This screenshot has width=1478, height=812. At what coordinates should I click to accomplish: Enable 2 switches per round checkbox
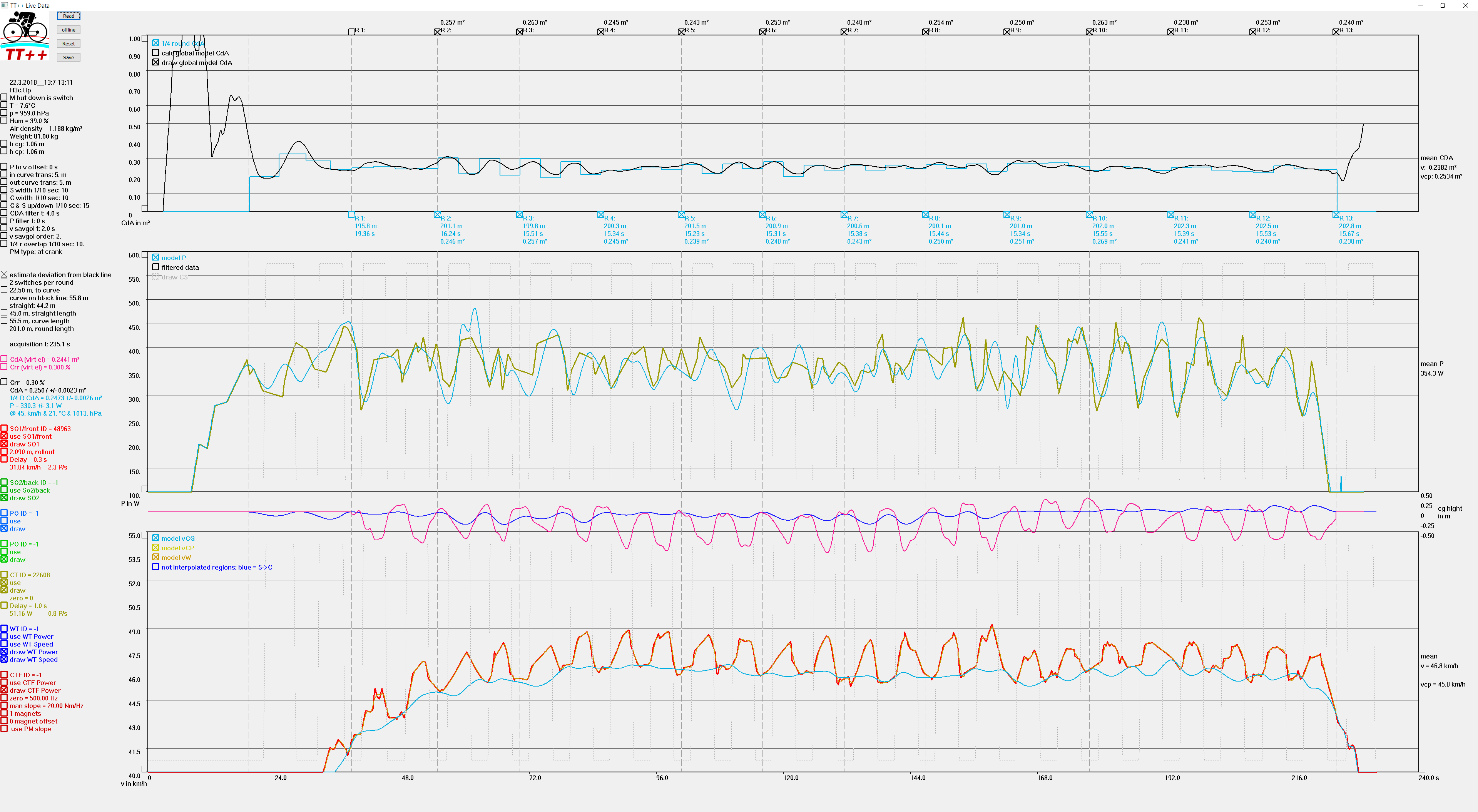point(4,282)
